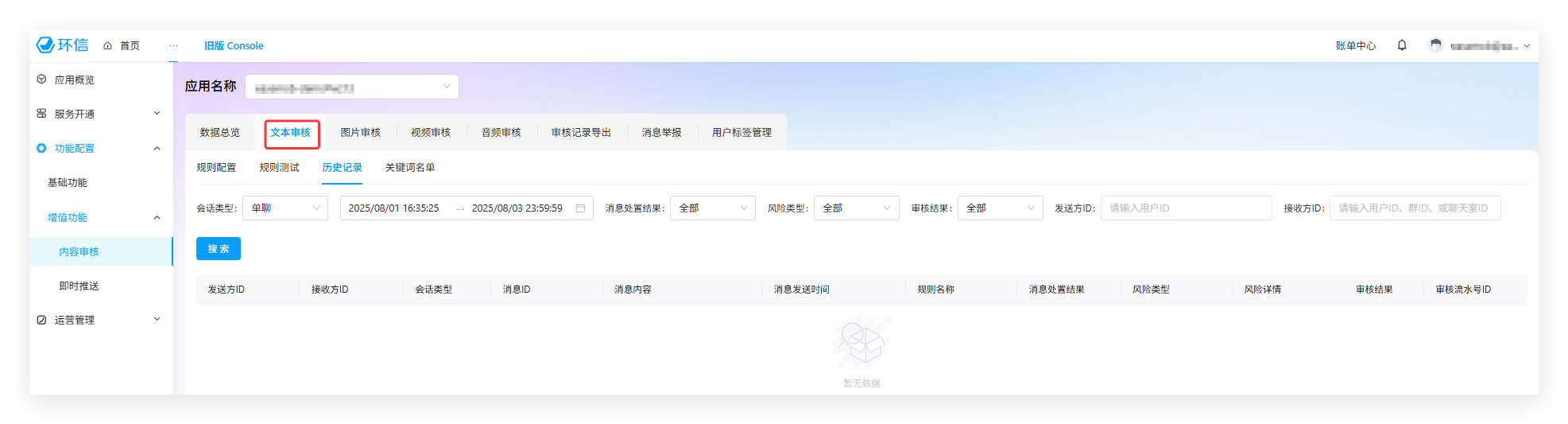Open the calendar icon in date range

(580, 208)
